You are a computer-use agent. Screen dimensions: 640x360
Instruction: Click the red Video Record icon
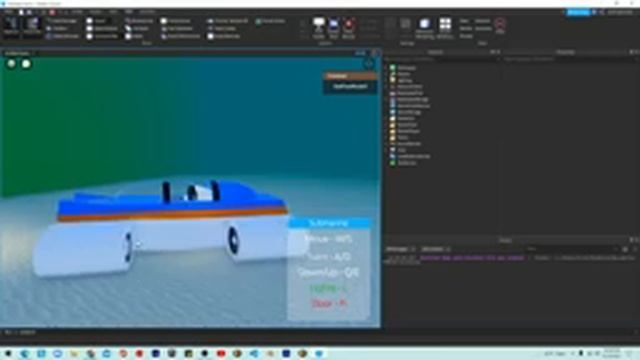pyautogui.click(x=349, y=24)
